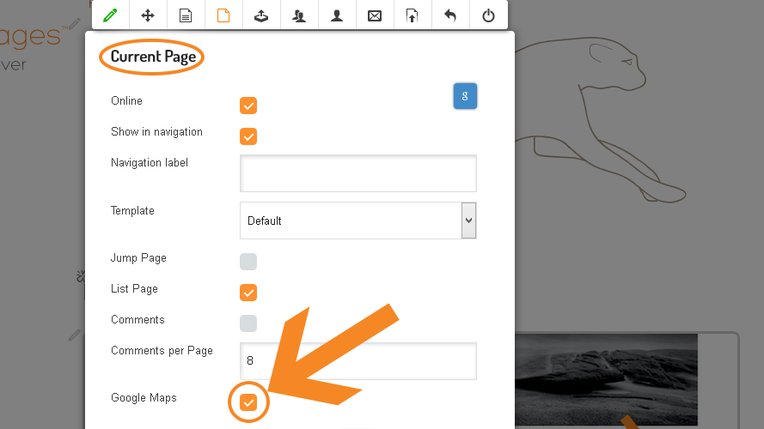Select the move arrows tool
Viewport: 764px width, 429px height.
(x=147, y=15)
